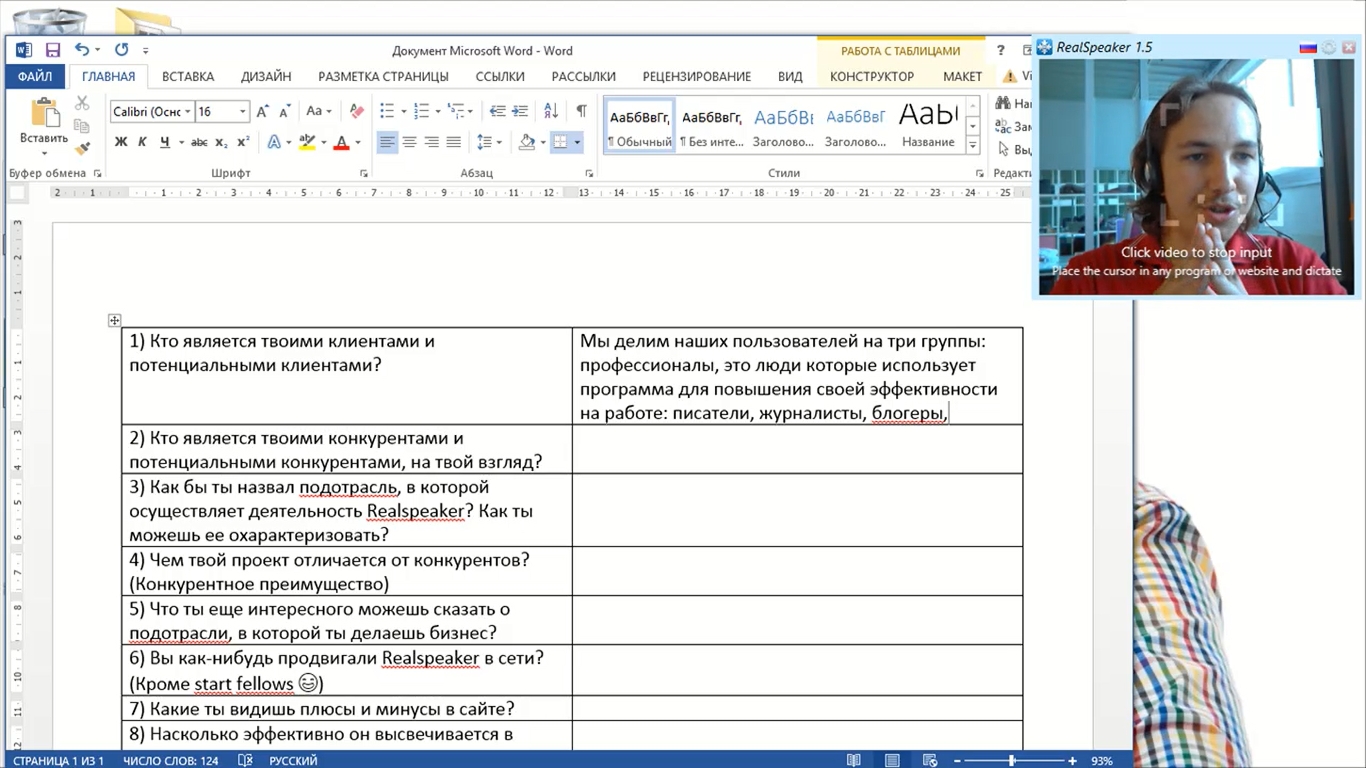Click the ЧИСЛО СЛОВ: 124 status indicator

(x=171, y=761)
